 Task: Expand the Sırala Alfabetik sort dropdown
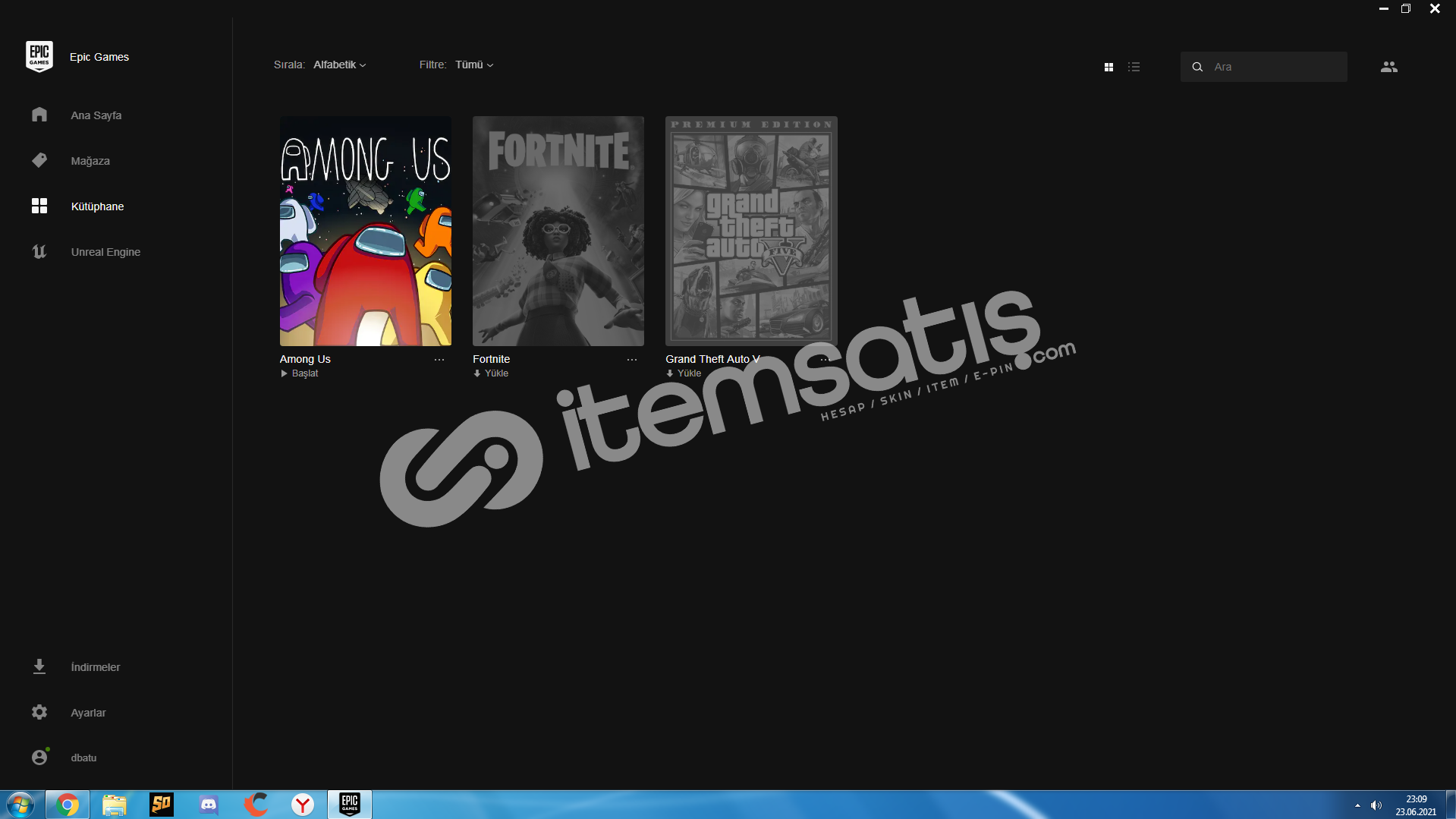coord(340,65)
